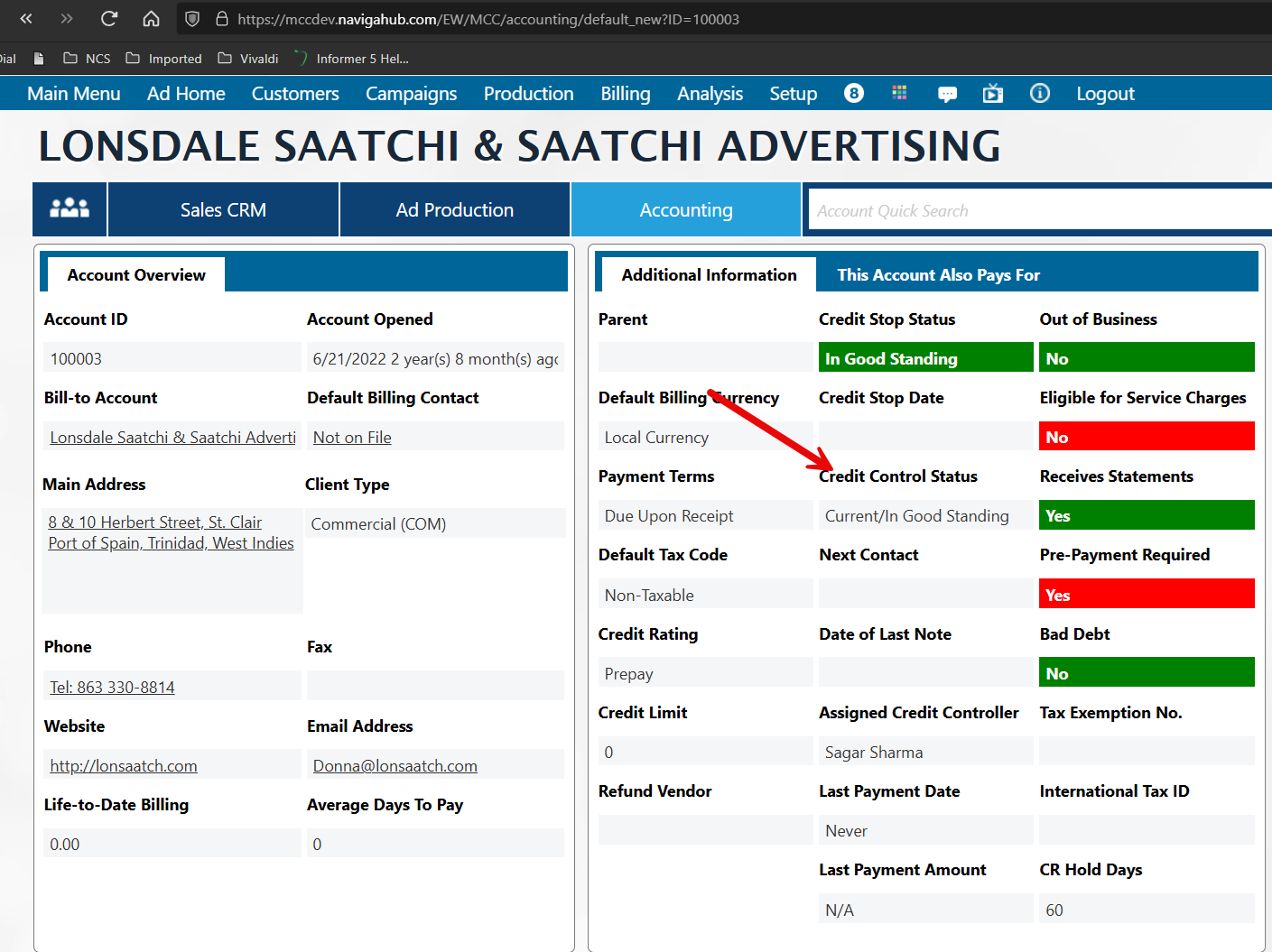
Task: Click the Non-Taxable tax code value
Action: [x=706, y=595]
